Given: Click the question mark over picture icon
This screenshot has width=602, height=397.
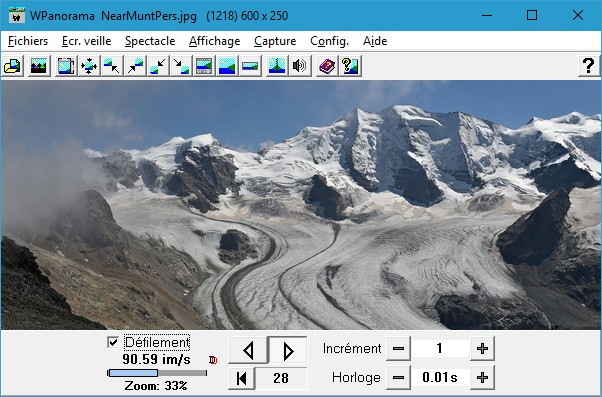Looking at the screenshot, I should (350, 66).
